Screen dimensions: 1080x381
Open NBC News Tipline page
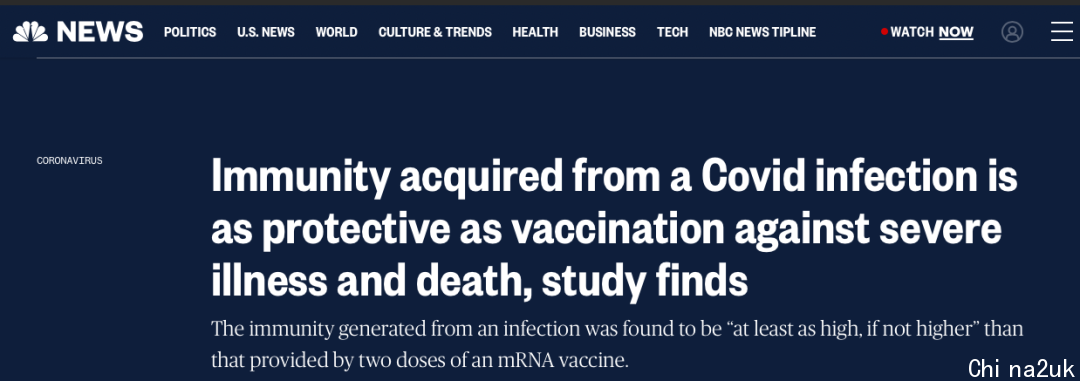[x=762, y=32]
